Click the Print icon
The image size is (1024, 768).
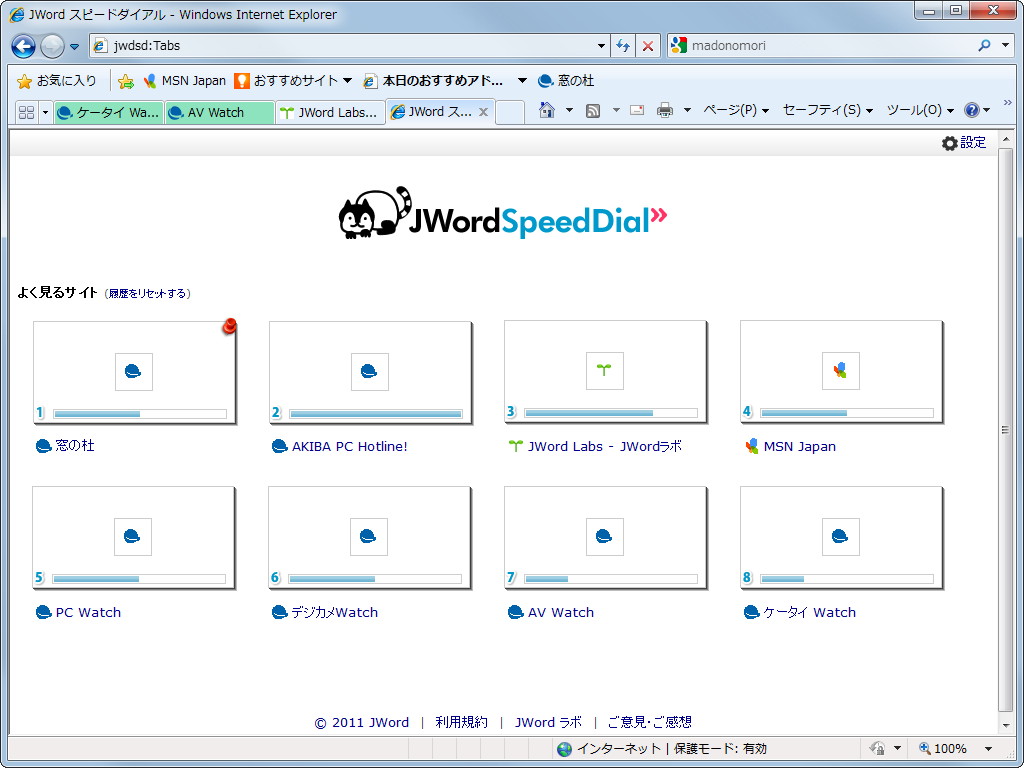pyautogui.click(x=665, y=110)
